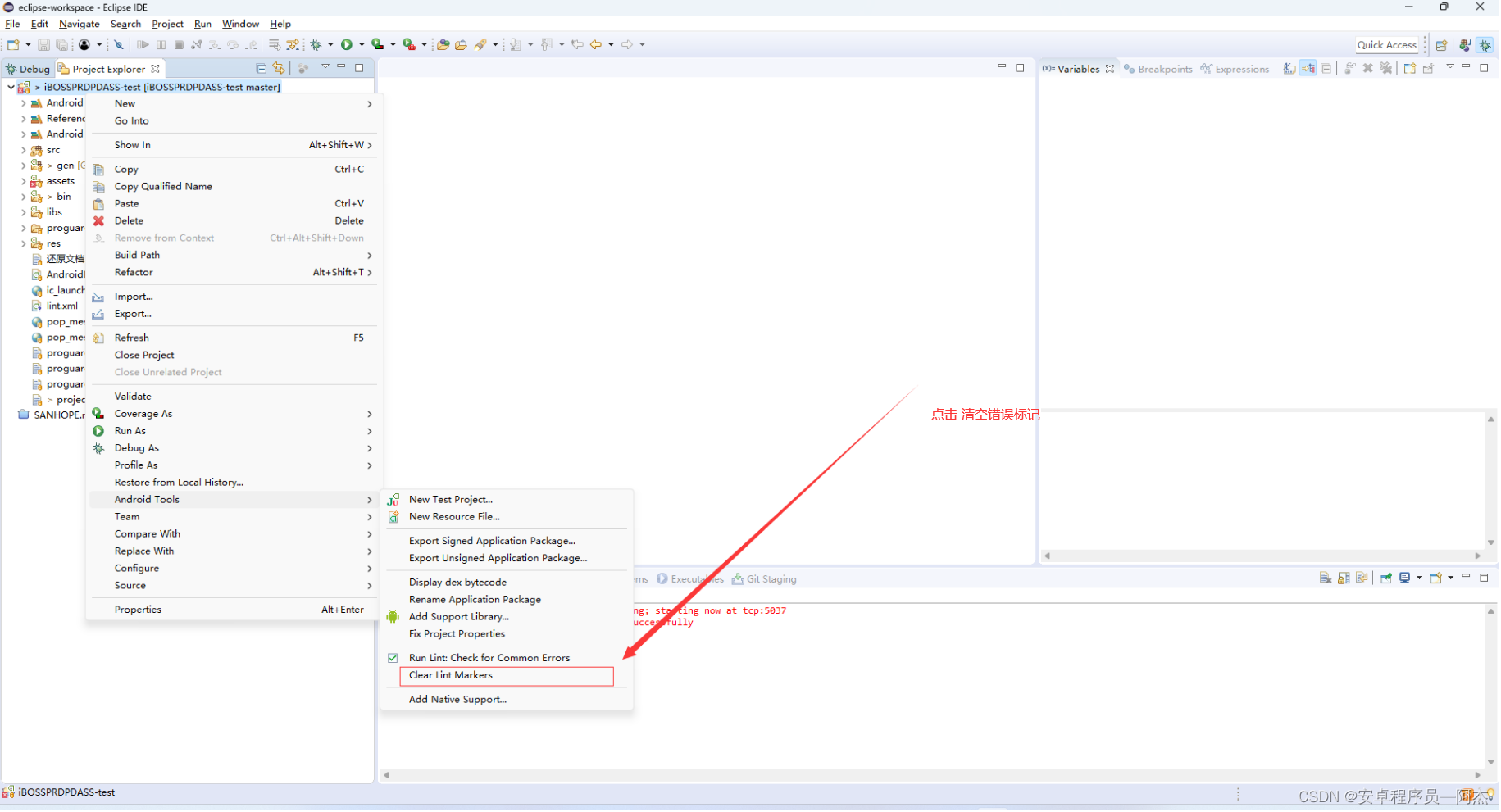Expand the src folder tree node
The image size is (1501, 812).
tap(23, 150)
